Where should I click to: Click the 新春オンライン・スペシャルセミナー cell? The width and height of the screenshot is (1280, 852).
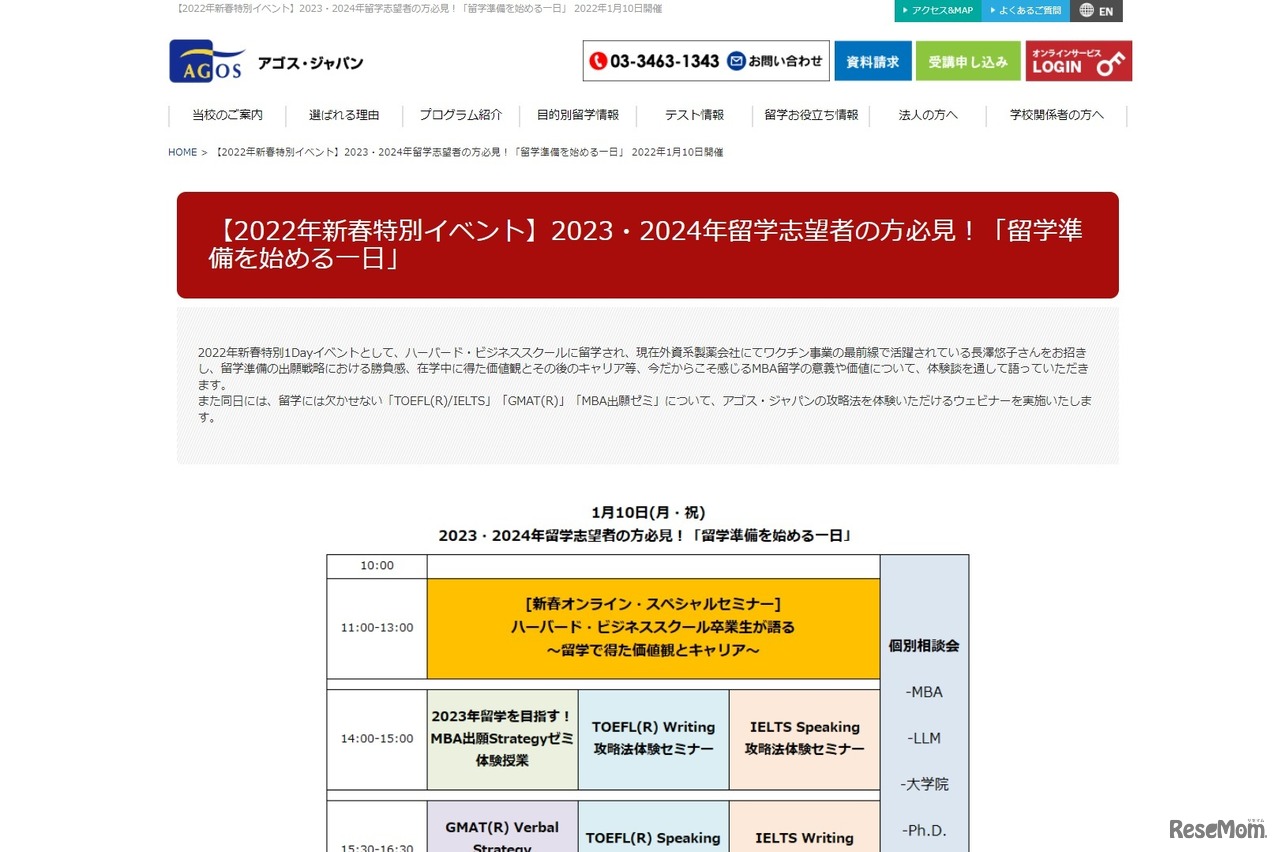click(x=653, y=628)
